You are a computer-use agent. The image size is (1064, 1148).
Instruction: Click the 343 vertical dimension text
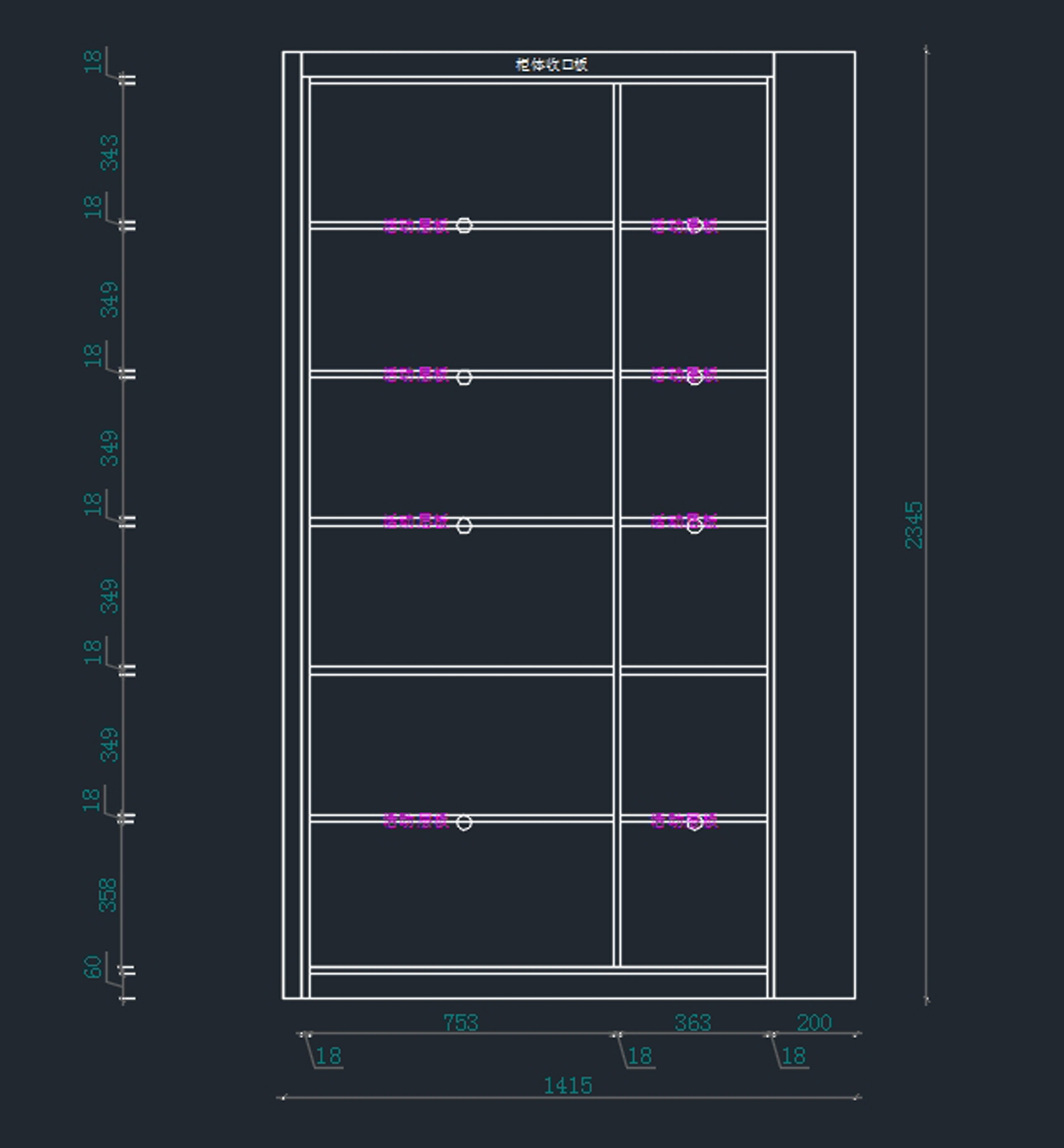109,152
